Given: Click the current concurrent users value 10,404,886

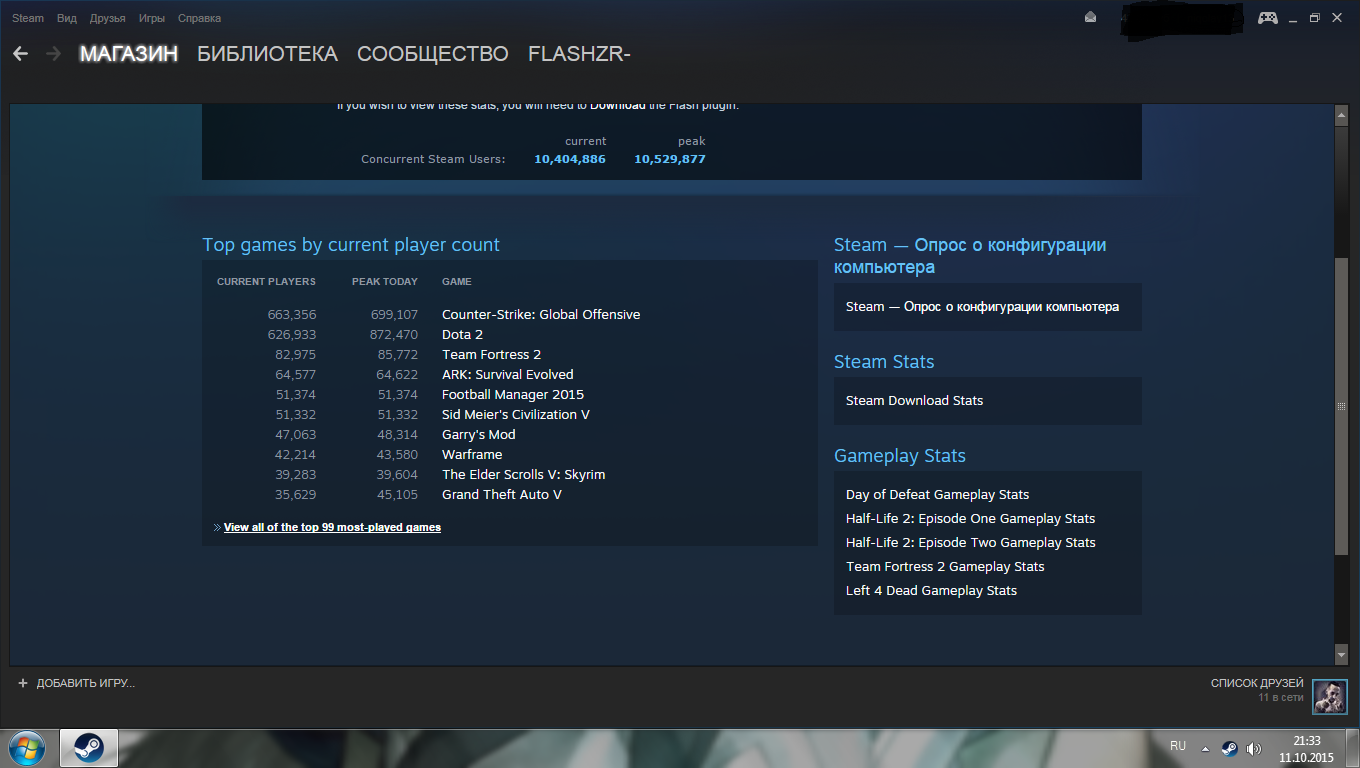Looking at the screenshot, I should [570, 159].
